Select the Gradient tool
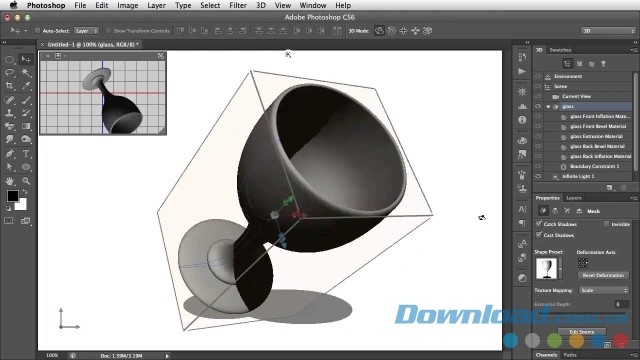The width and height of the screenshot is (640, 360). click(x=26, y=126)
